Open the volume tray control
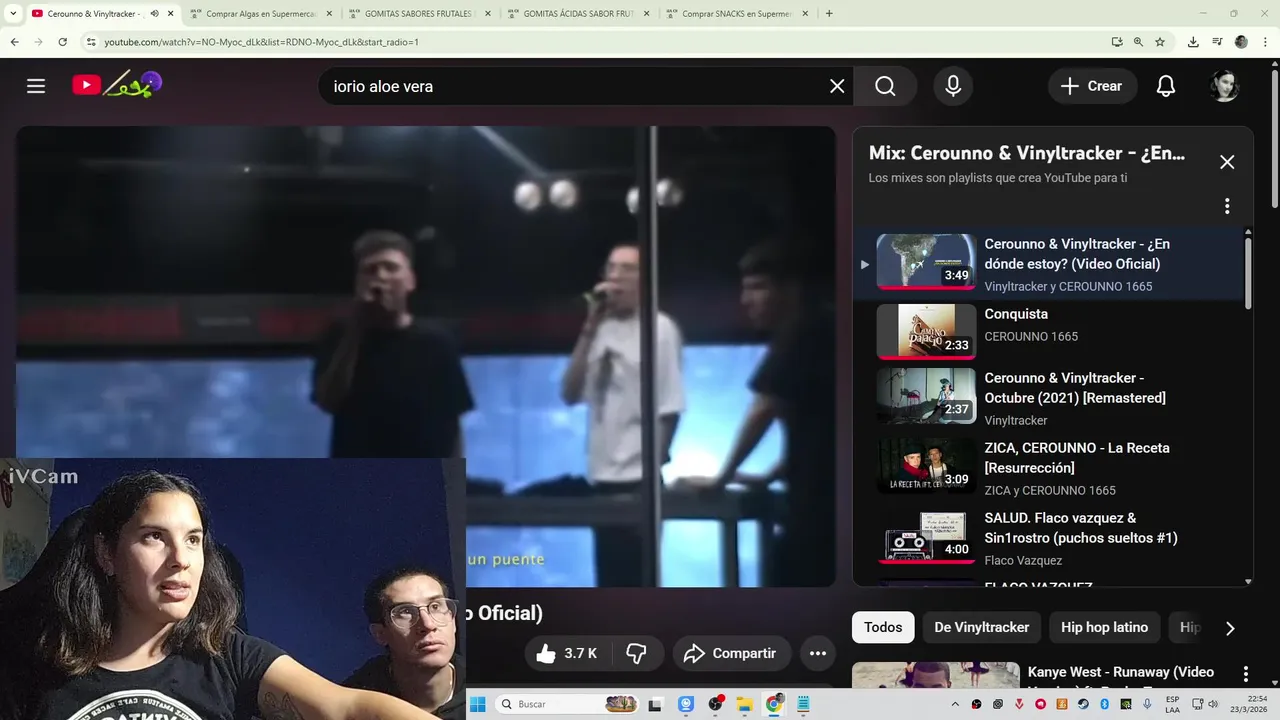This screenshot has height=720, width=1280. 1213,704
